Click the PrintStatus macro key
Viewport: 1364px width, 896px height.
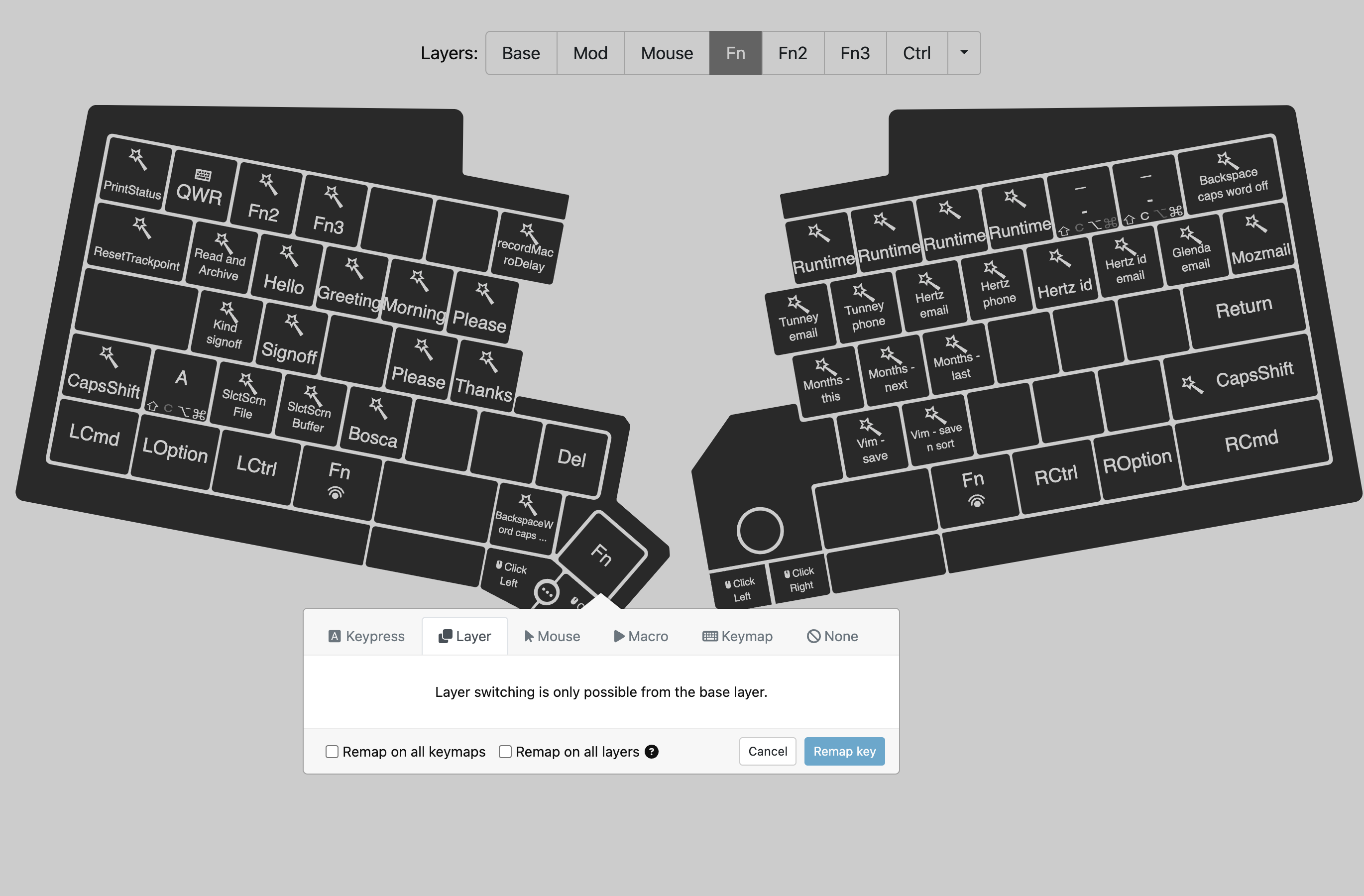pos(135,174)
